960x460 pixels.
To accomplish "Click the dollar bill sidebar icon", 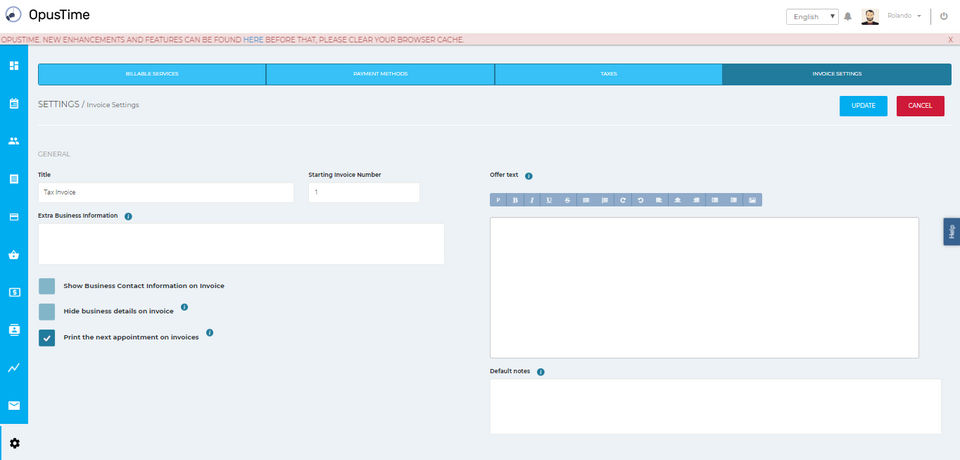I will [13, 292].
